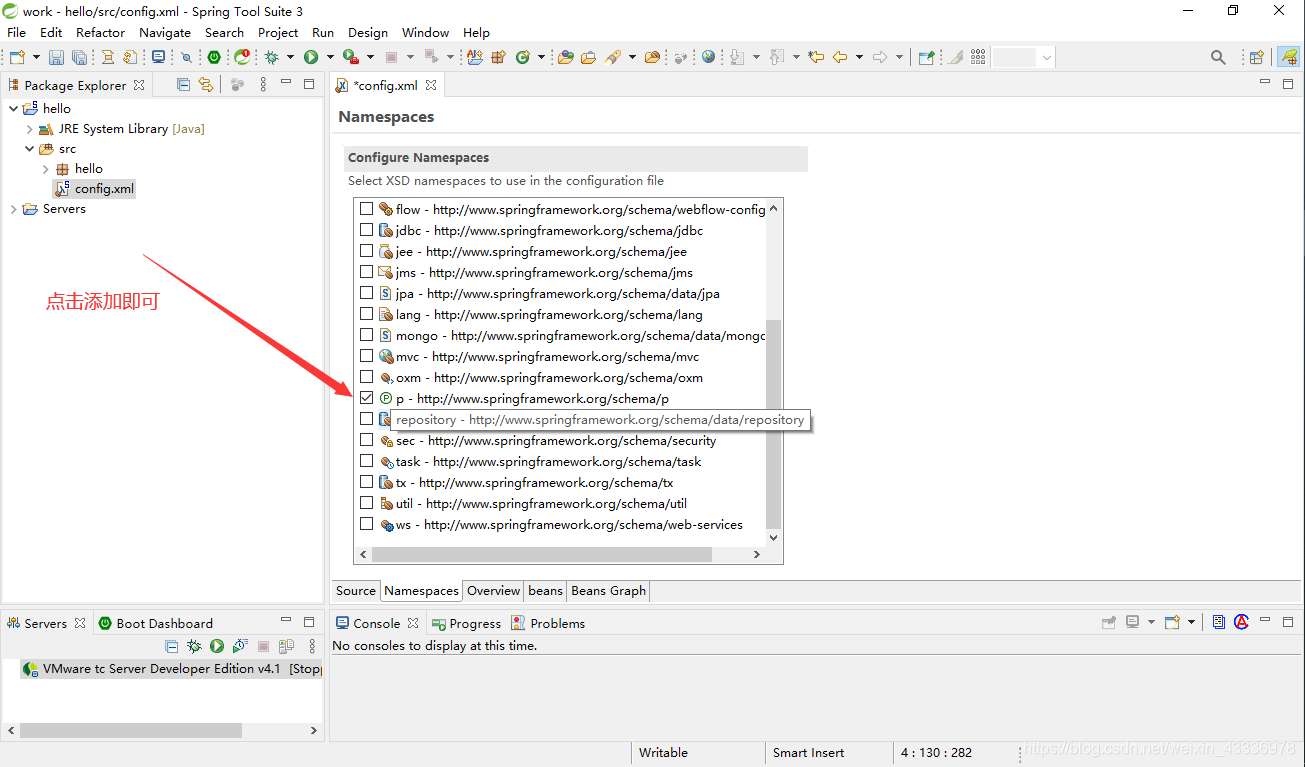This screenshot has width=1305, height=767.
Task: Click the Save All toolbar icon
Action: click(78, 57)
